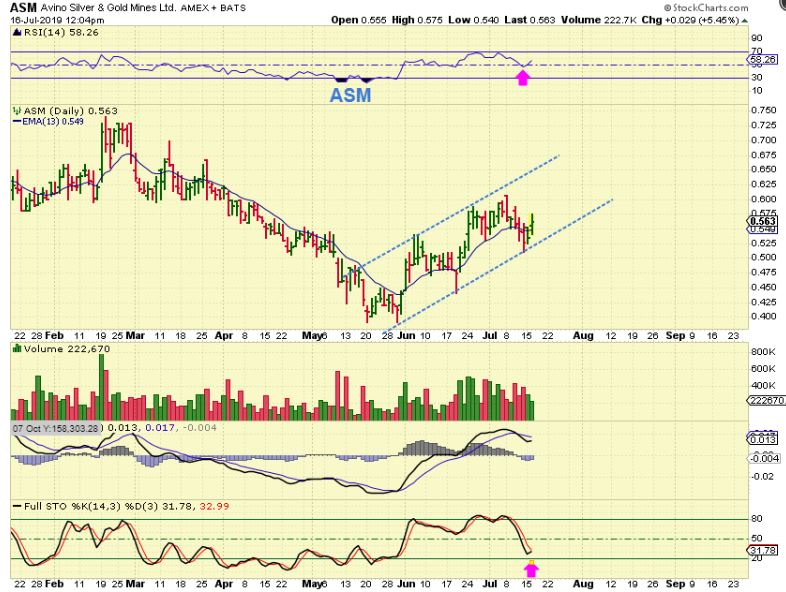Screen dimensions: 786x592
Task: Click the Full STO black line swatch
Action: click(17, 506)
